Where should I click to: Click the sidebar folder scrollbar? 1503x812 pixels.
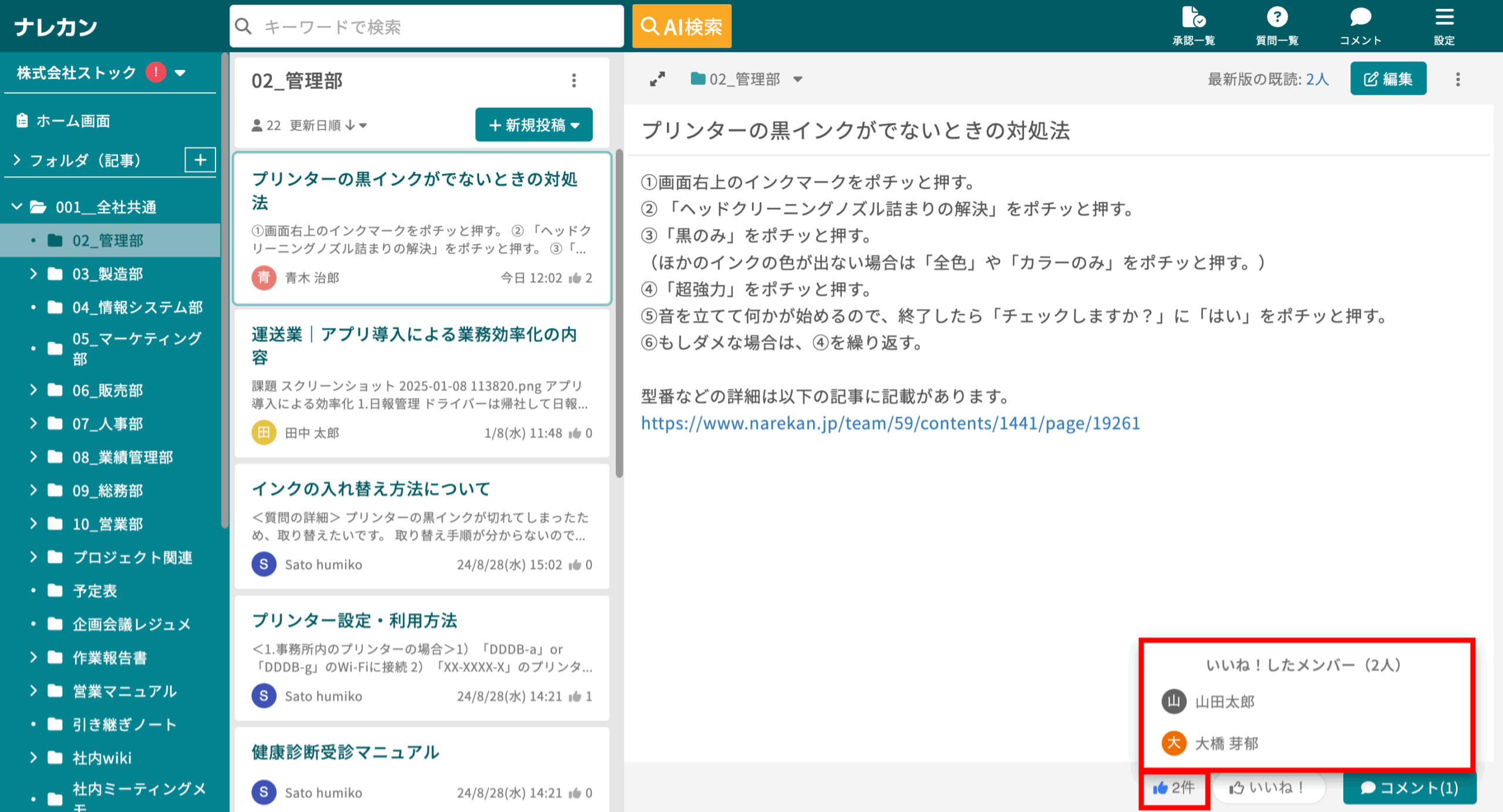[x=224, y=291]
